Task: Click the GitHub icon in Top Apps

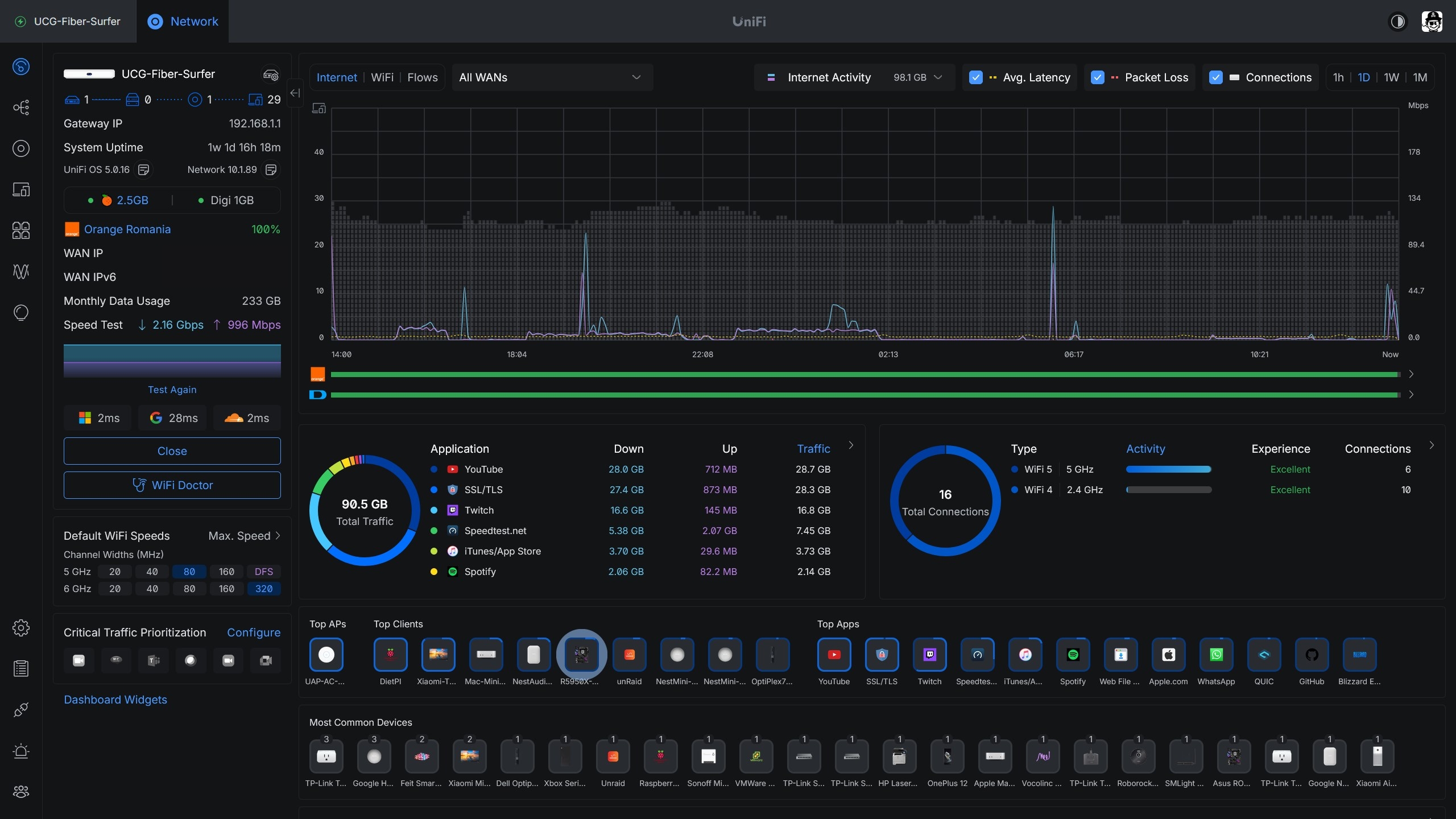Action: [x=1312, y=655]
